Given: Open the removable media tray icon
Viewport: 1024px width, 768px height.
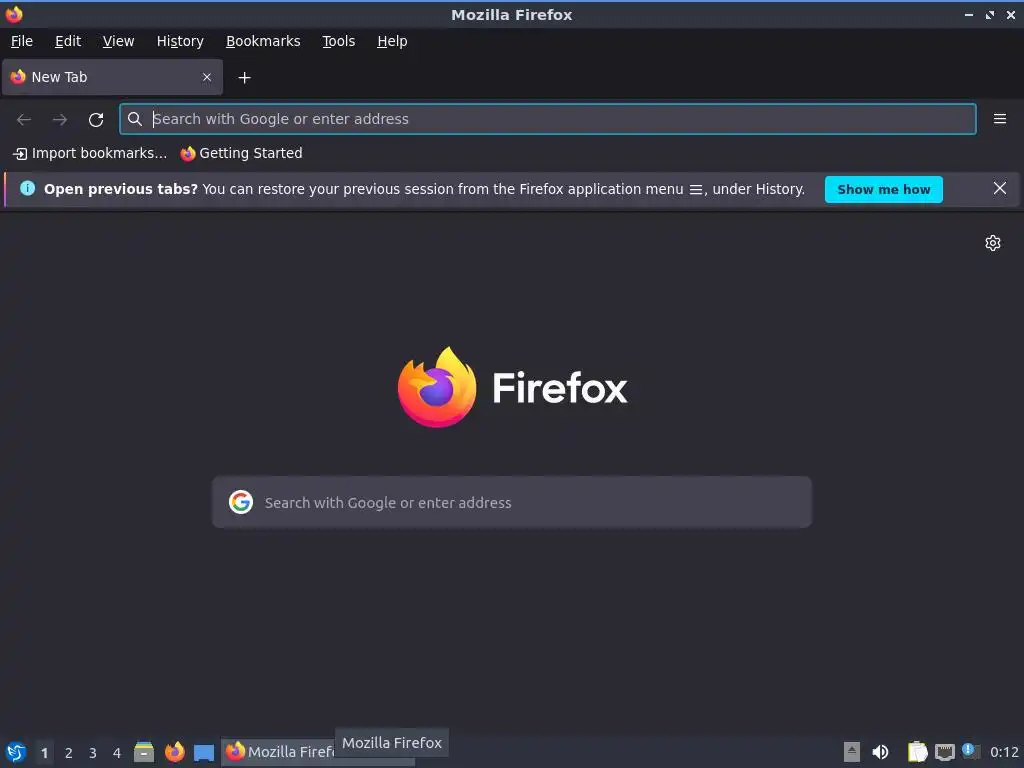Looking at the screenshot, I should click(852, 752).
